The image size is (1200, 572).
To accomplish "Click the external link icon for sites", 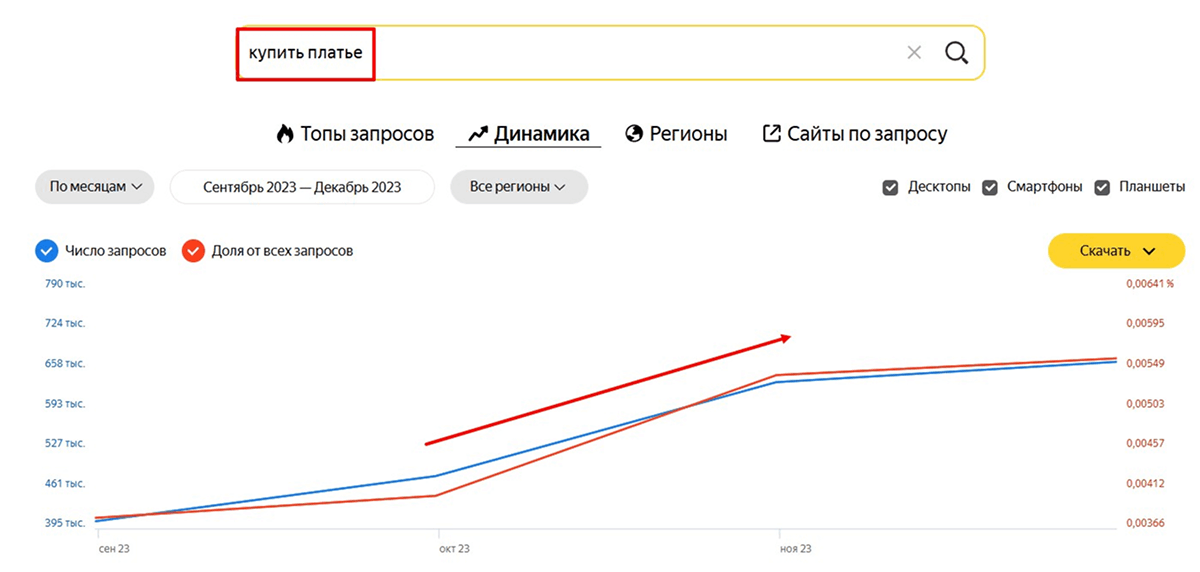I will (771, 134).
